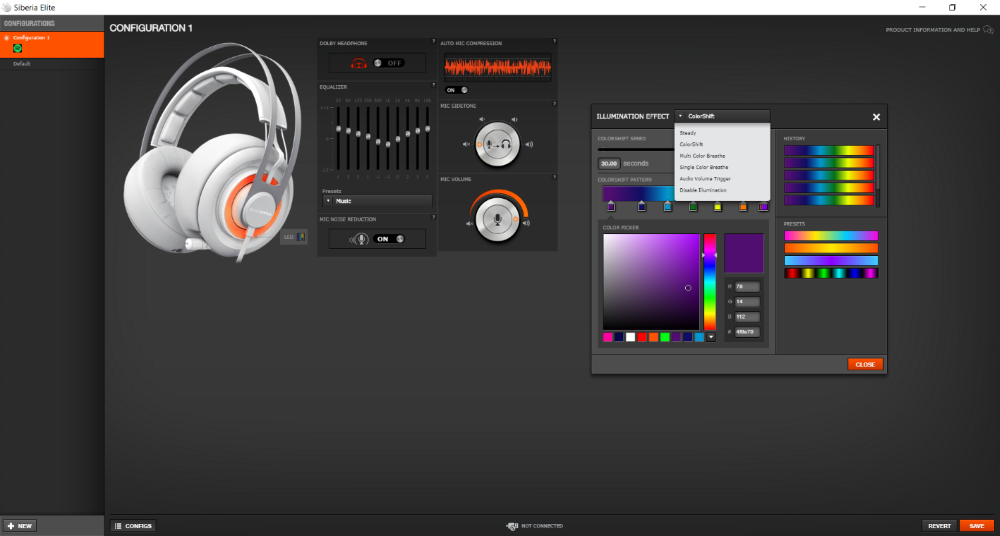Click the 1k equalizer slider handle
The width and height of the screenshot is (1000, 536).
[x=388, y=145]
